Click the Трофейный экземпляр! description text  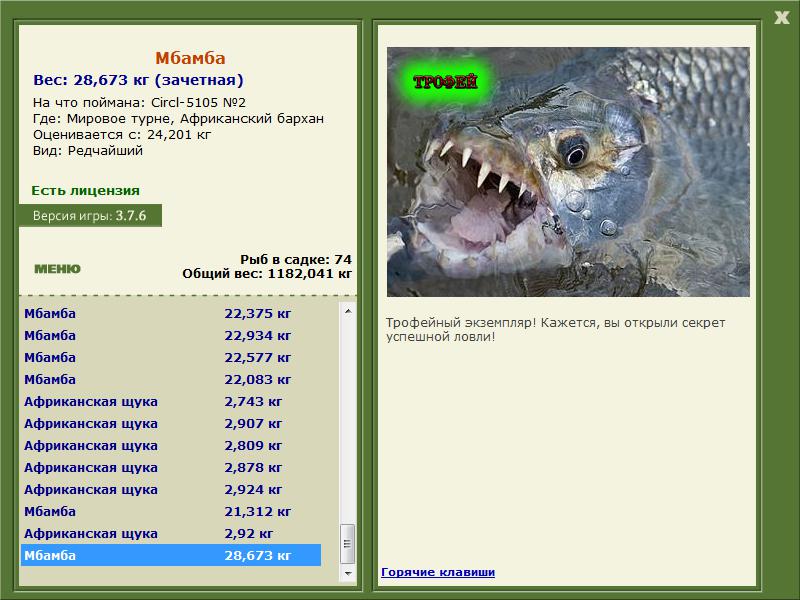point(555,330)
